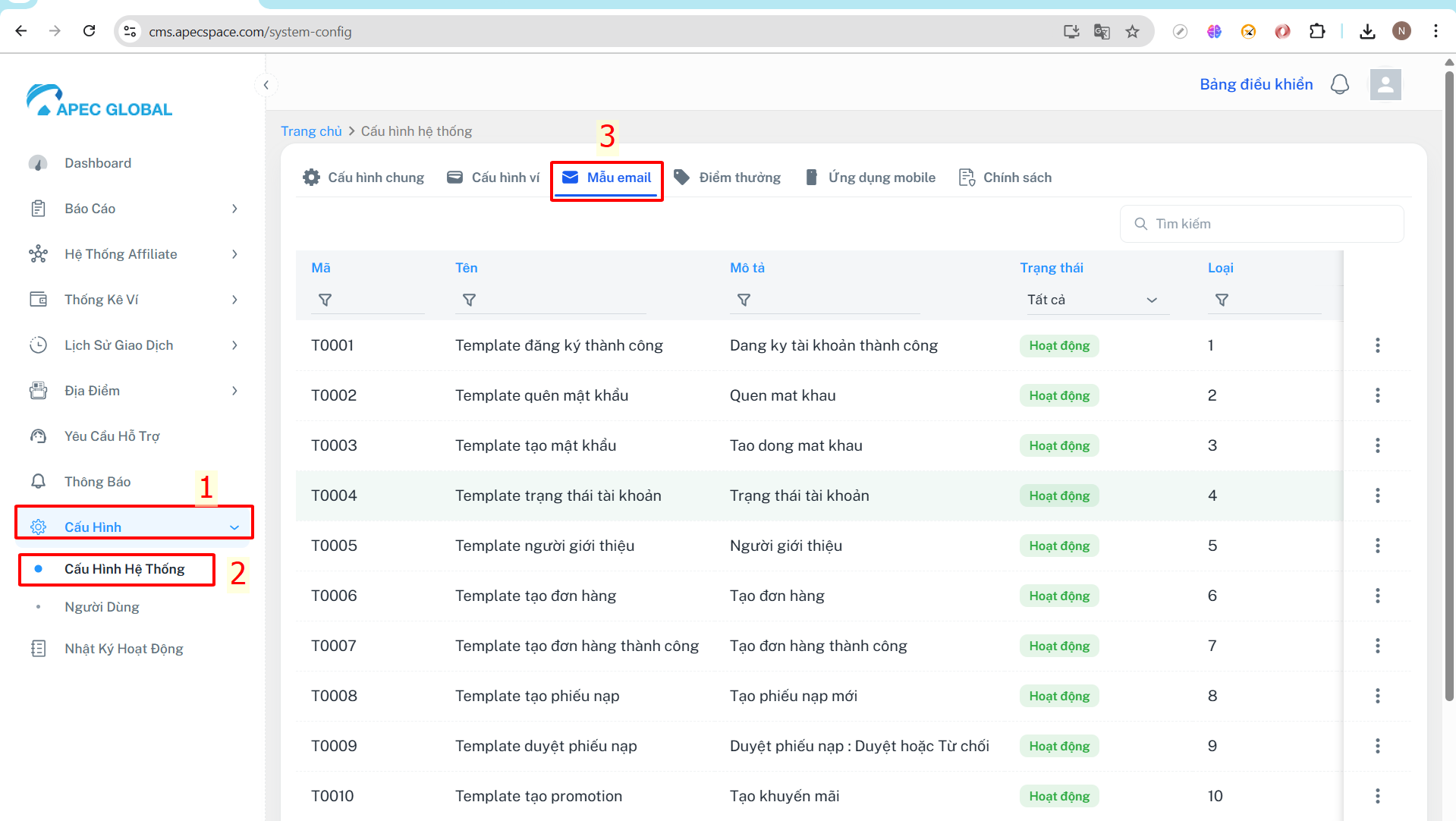Open row actions menu for T0001
1456x821 pixels.
click(1378, 345)
